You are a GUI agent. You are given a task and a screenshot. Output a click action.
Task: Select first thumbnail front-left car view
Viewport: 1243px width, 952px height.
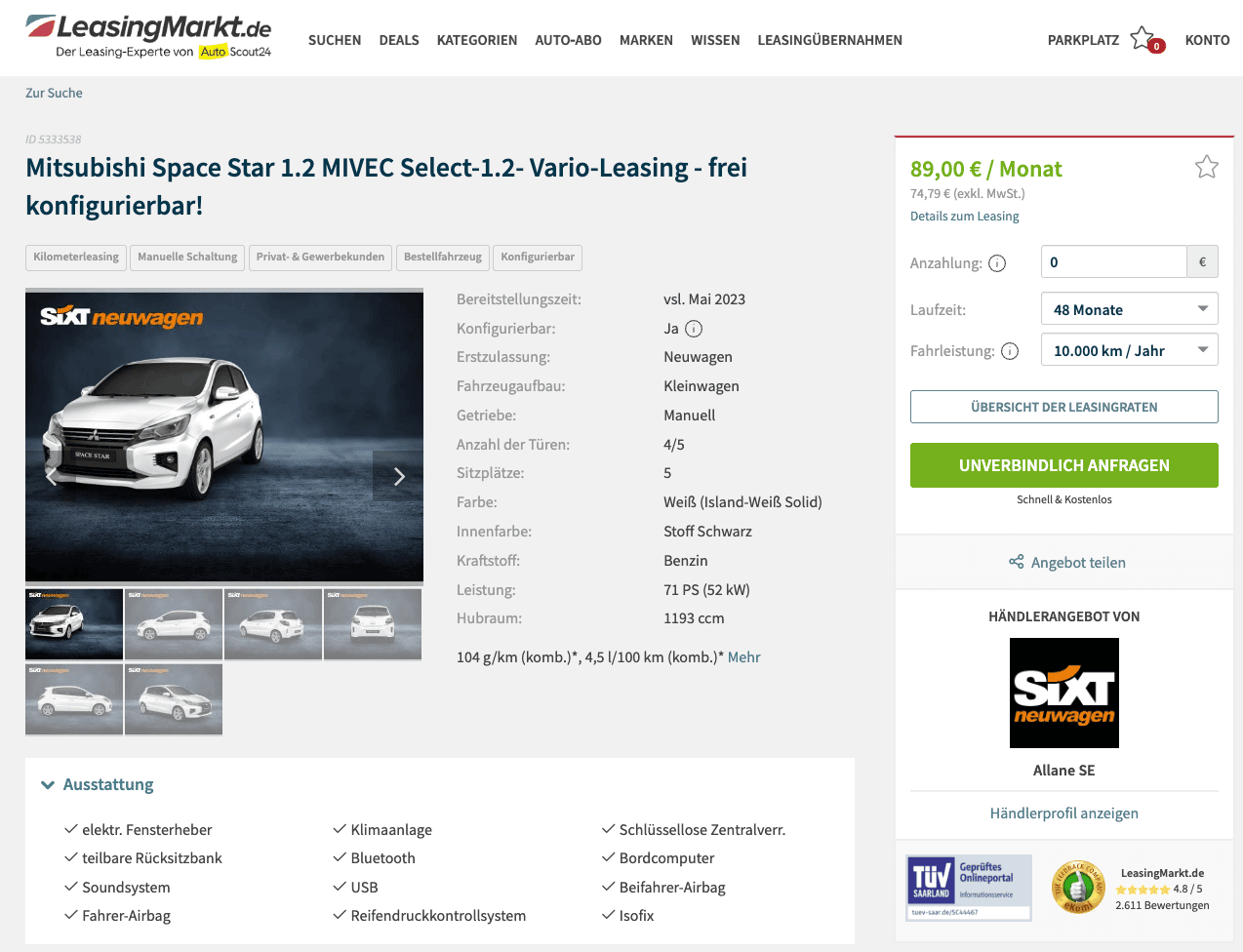[74, 623]
